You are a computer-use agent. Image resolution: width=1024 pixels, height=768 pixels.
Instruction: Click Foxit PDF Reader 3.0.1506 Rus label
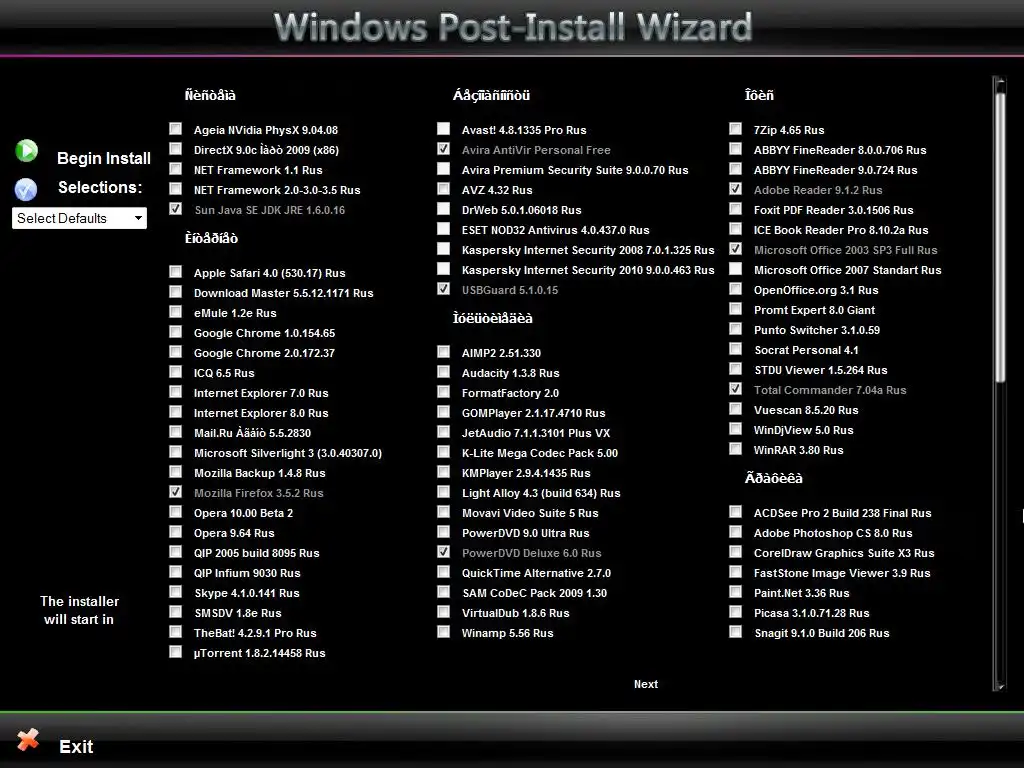click(x=833, y=210)
